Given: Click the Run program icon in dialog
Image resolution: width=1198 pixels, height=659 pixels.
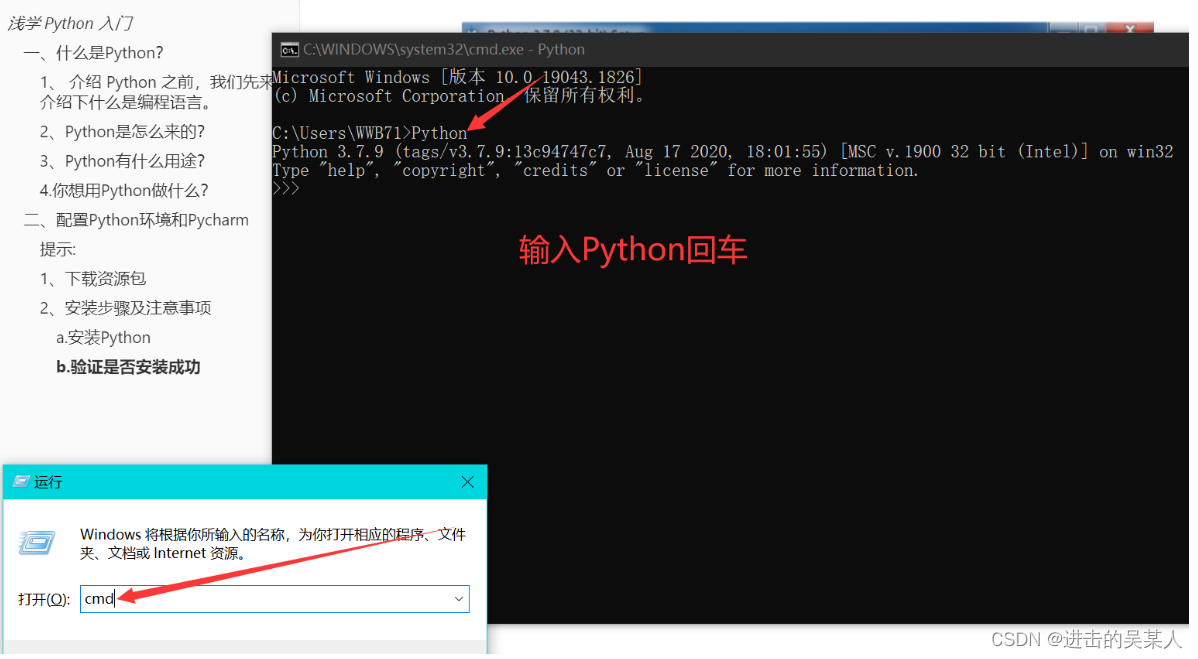Looking at the screenshot, I should 37,543.
